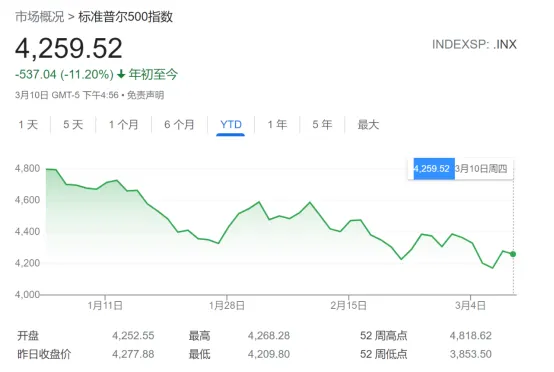Click the 4,400 y-axis label
This screenshot has height=372, width=554.
(x=28, y=231)
